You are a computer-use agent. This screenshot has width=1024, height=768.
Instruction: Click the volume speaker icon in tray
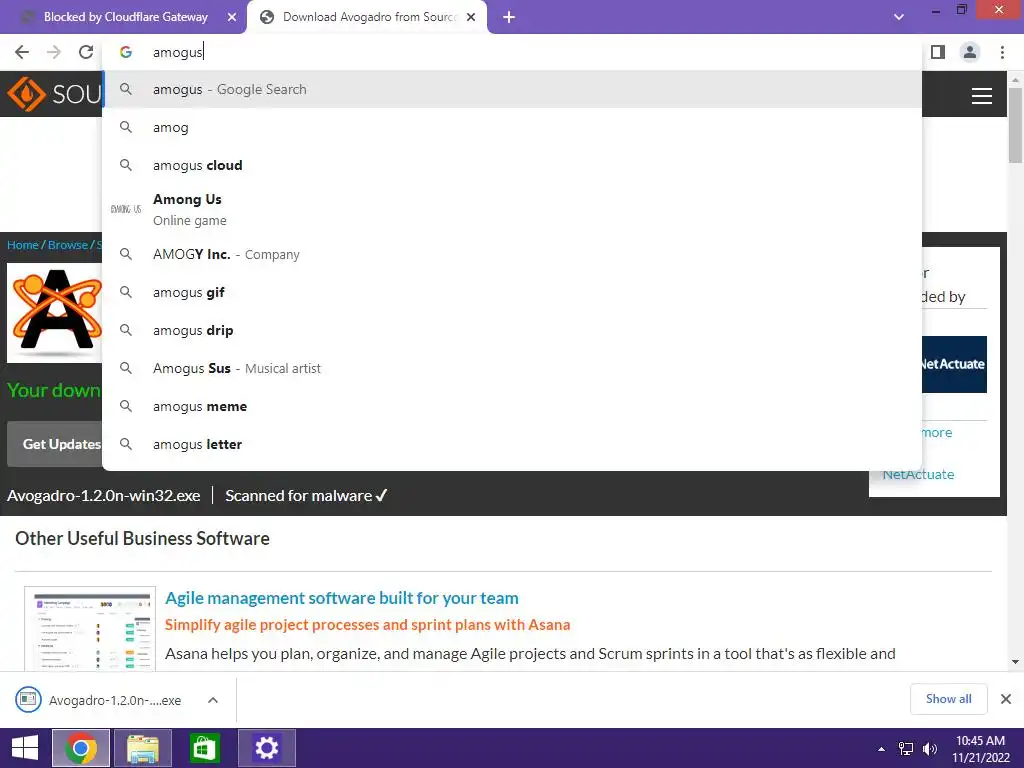click(x=930, y=748)
